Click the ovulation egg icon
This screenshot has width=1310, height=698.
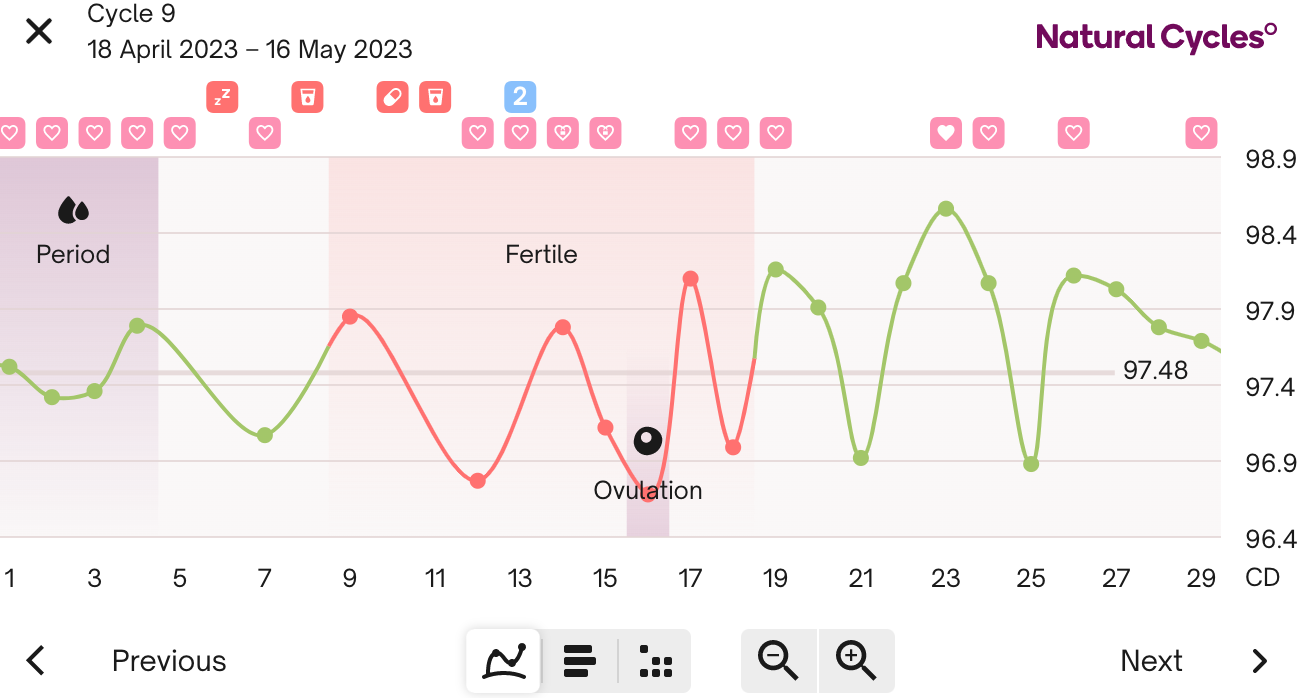coord(648,441)
